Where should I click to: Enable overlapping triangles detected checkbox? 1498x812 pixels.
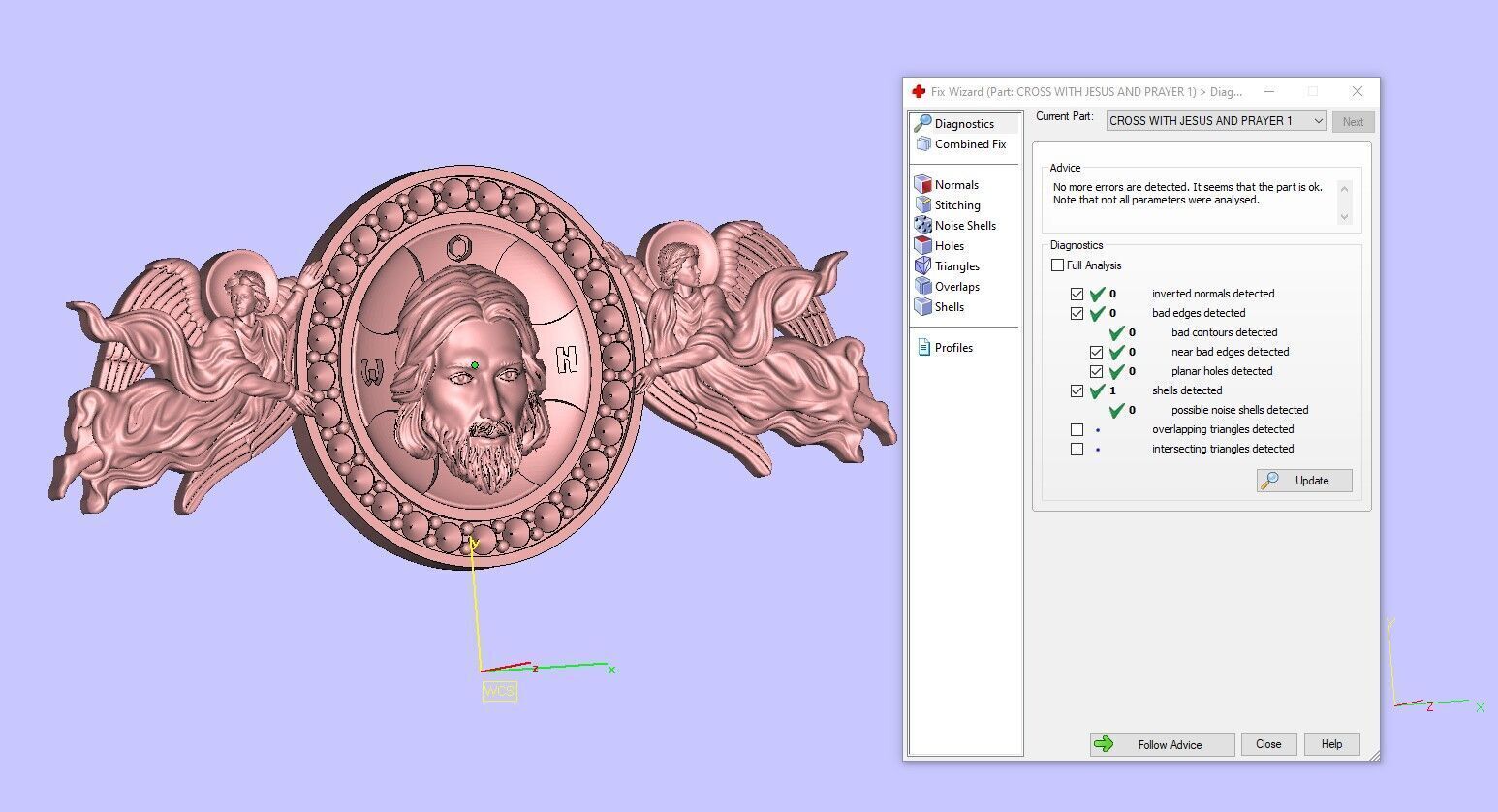pos(1077,429)
